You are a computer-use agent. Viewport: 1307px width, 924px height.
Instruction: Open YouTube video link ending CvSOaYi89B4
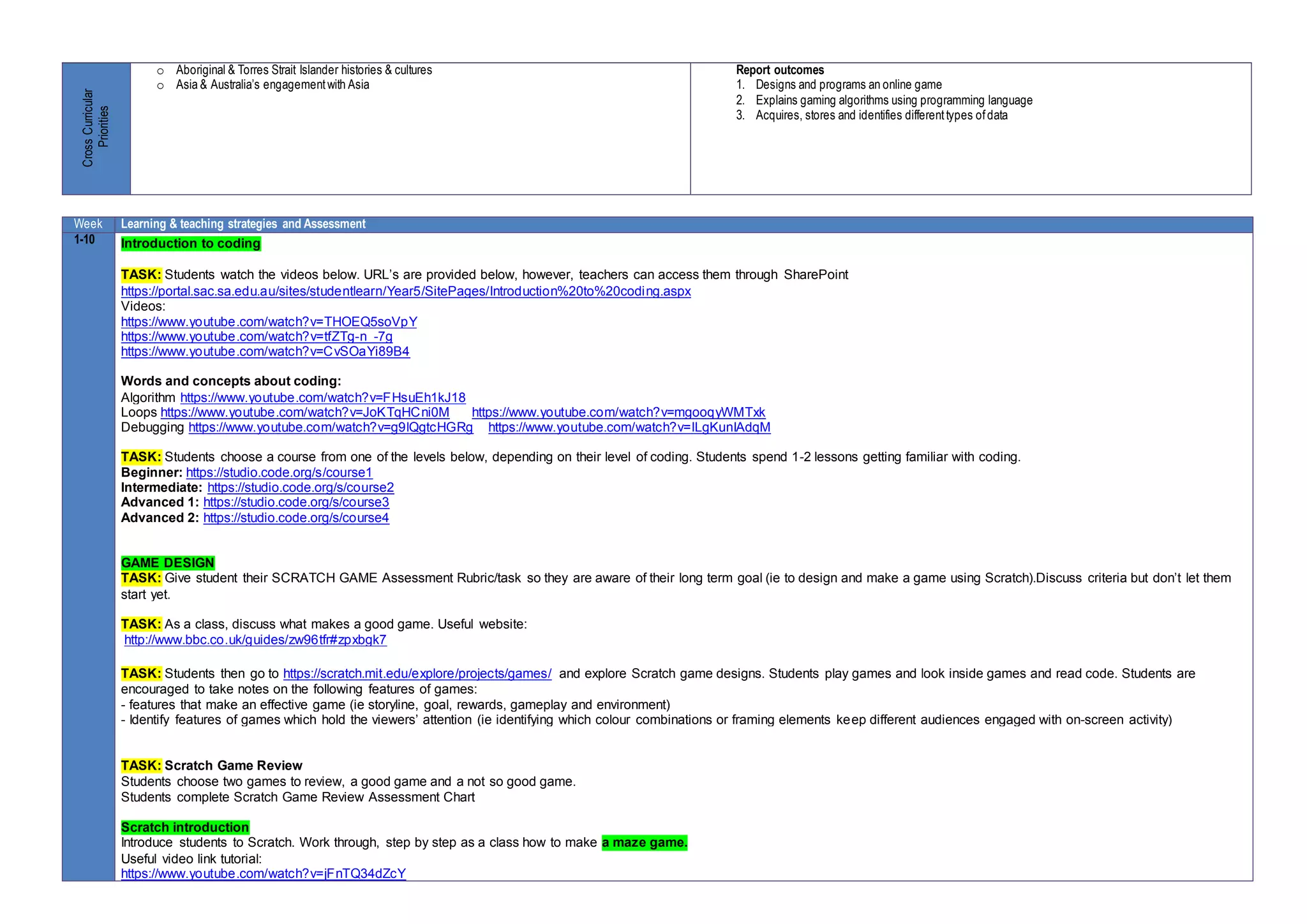tap(265, 352)
